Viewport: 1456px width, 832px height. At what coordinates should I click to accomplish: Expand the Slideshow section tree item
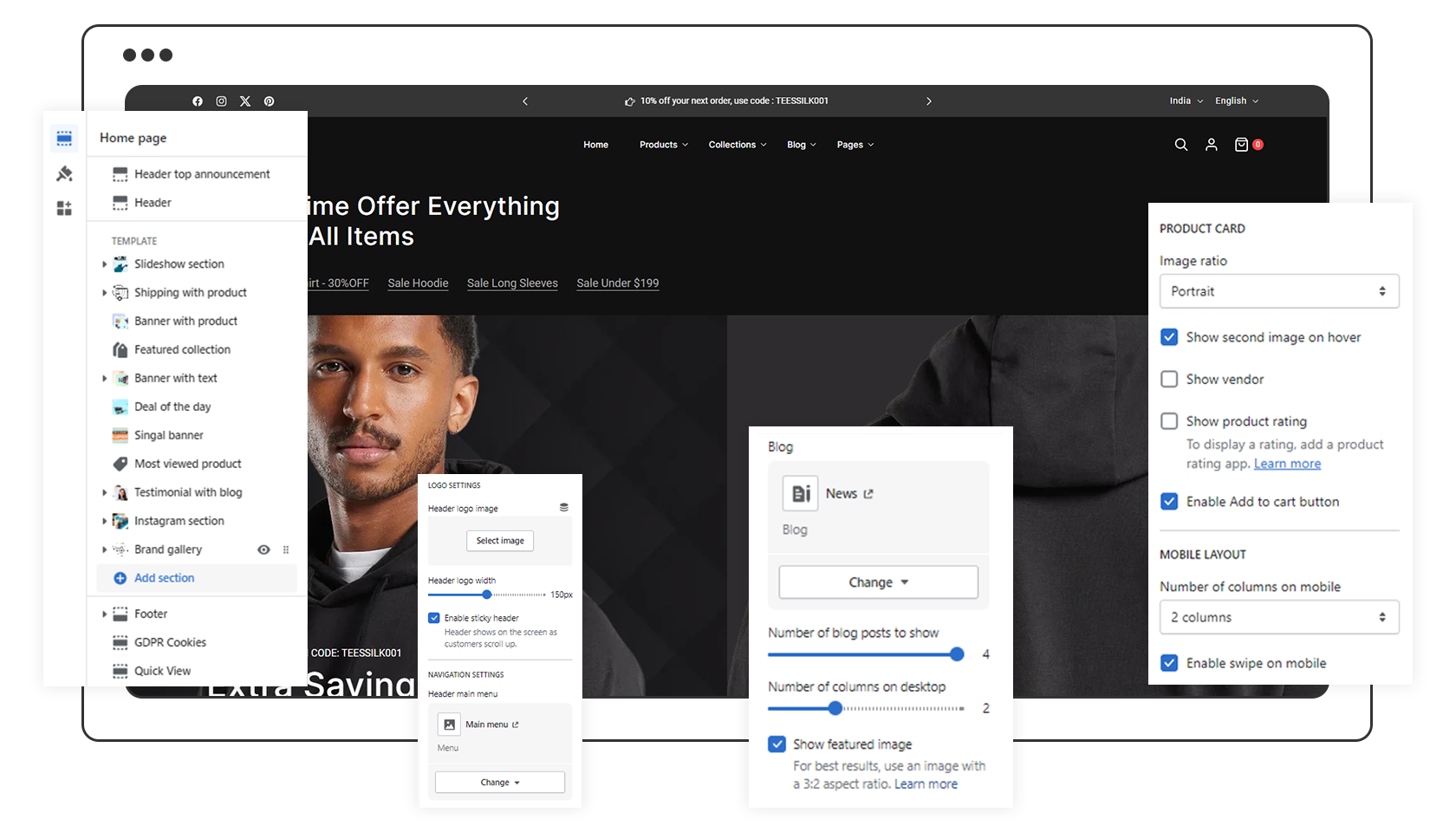105,264
